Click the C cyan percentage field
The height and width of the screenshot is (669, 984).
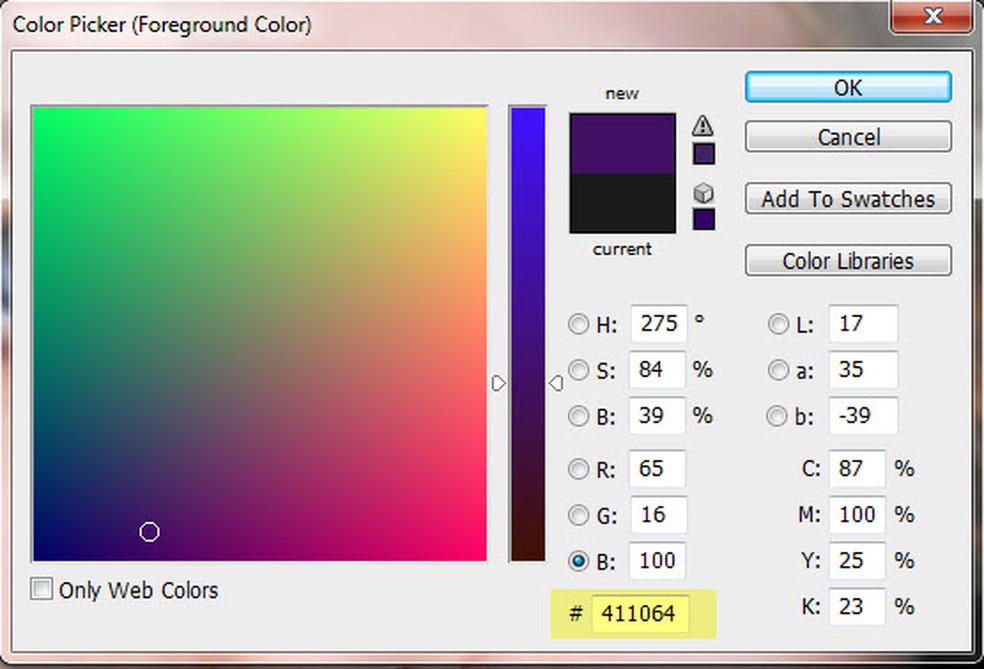coord(856,469)
